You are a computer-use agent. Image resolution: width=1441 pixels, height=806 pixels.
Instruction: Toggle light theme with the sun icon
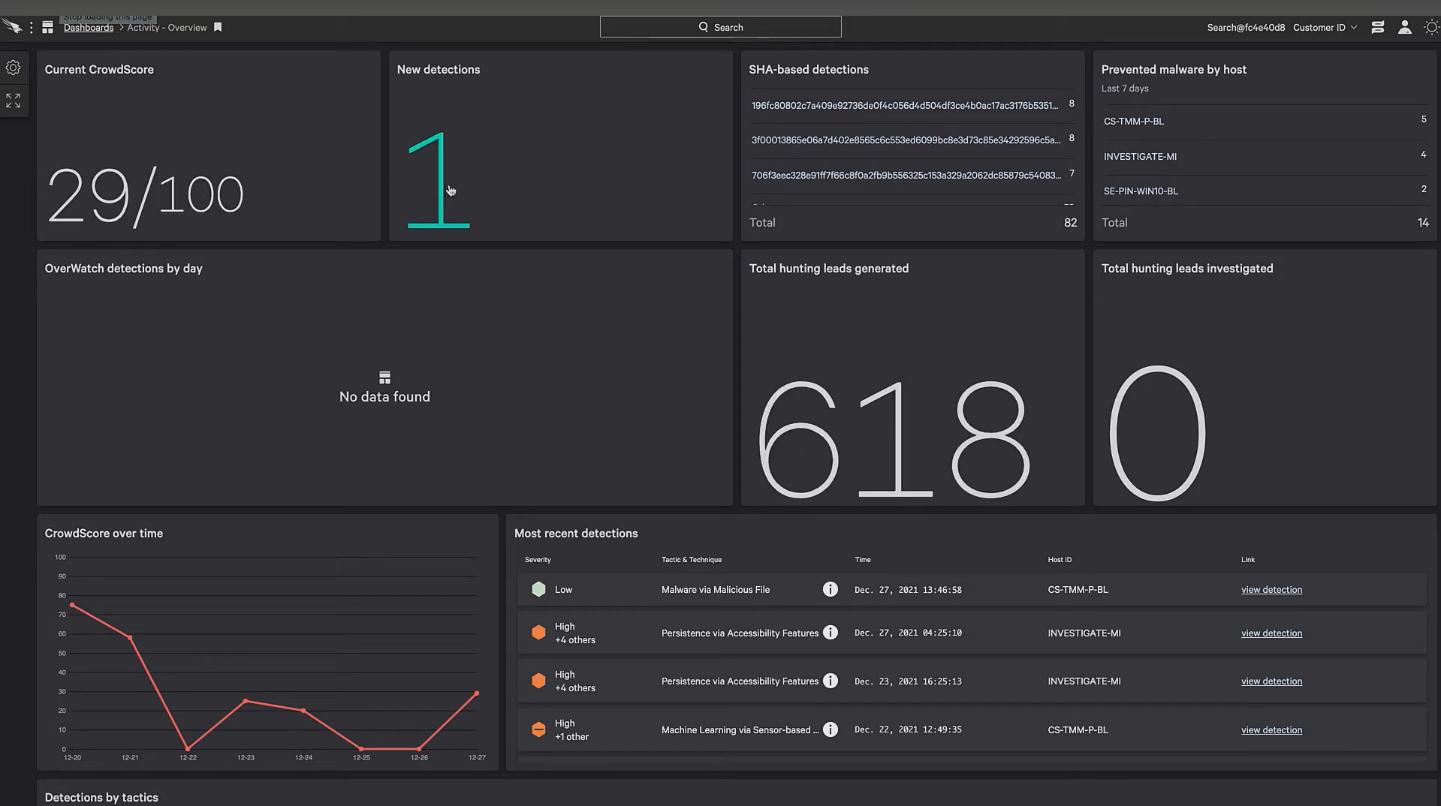1431,27
